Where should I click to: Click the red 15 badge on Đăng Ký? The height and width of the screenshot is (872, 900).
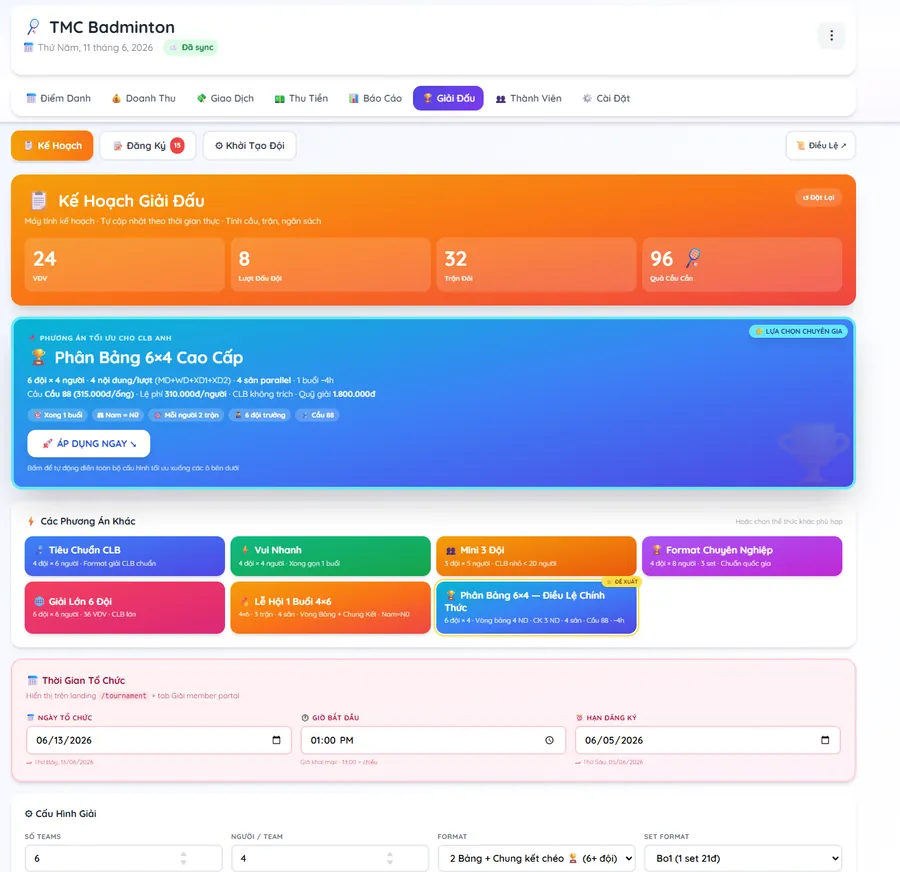click(177, 145)
